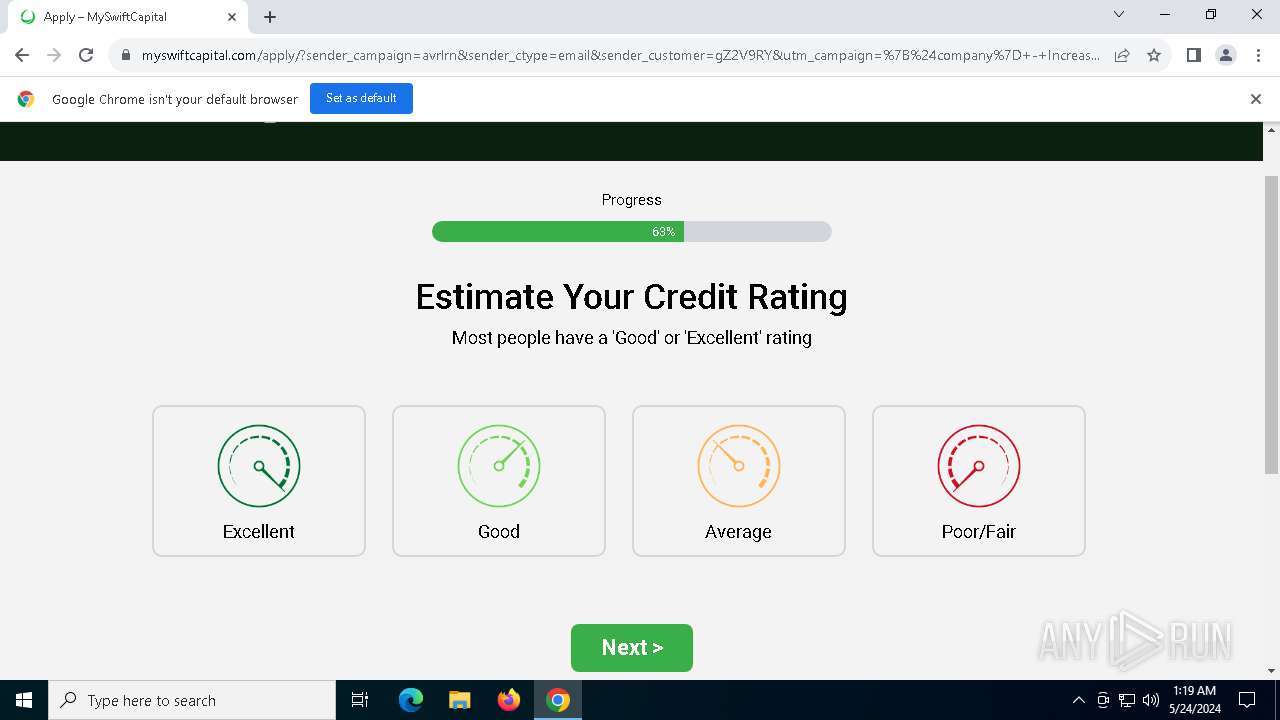Choose the Average rating label

pos(738,532)
